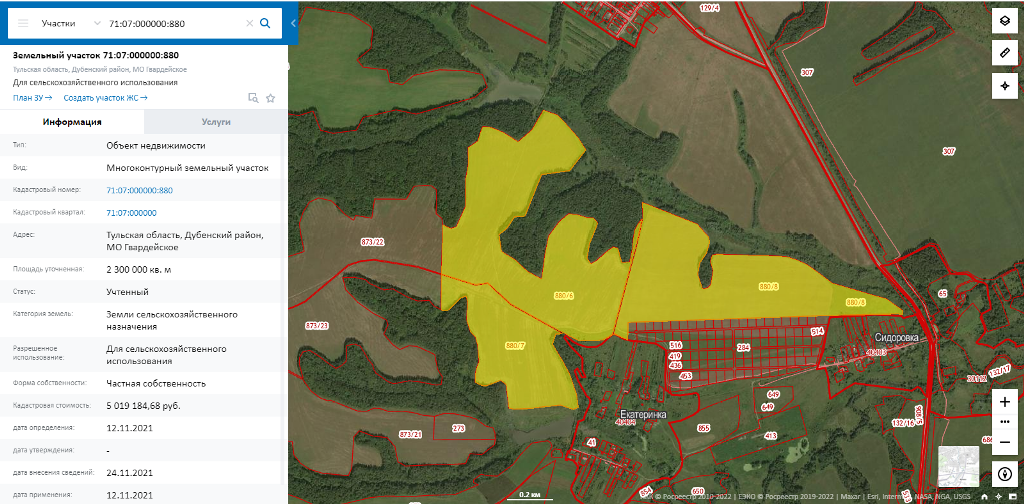
Task: Click the magnifier search icon
Action: [265, 22]
